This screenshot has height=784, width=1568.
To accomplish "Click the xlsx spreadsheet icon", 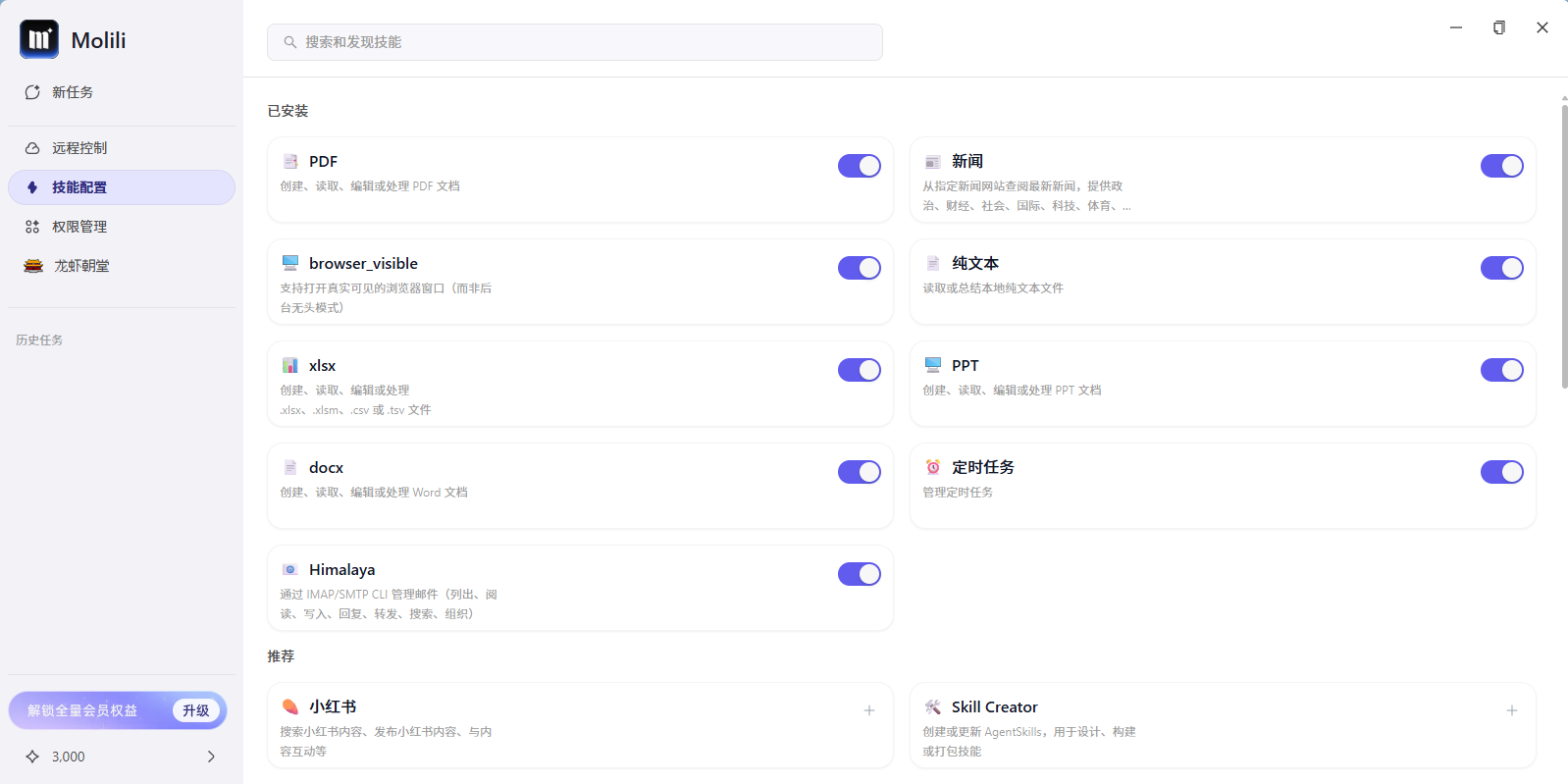I will coord(290,365).
